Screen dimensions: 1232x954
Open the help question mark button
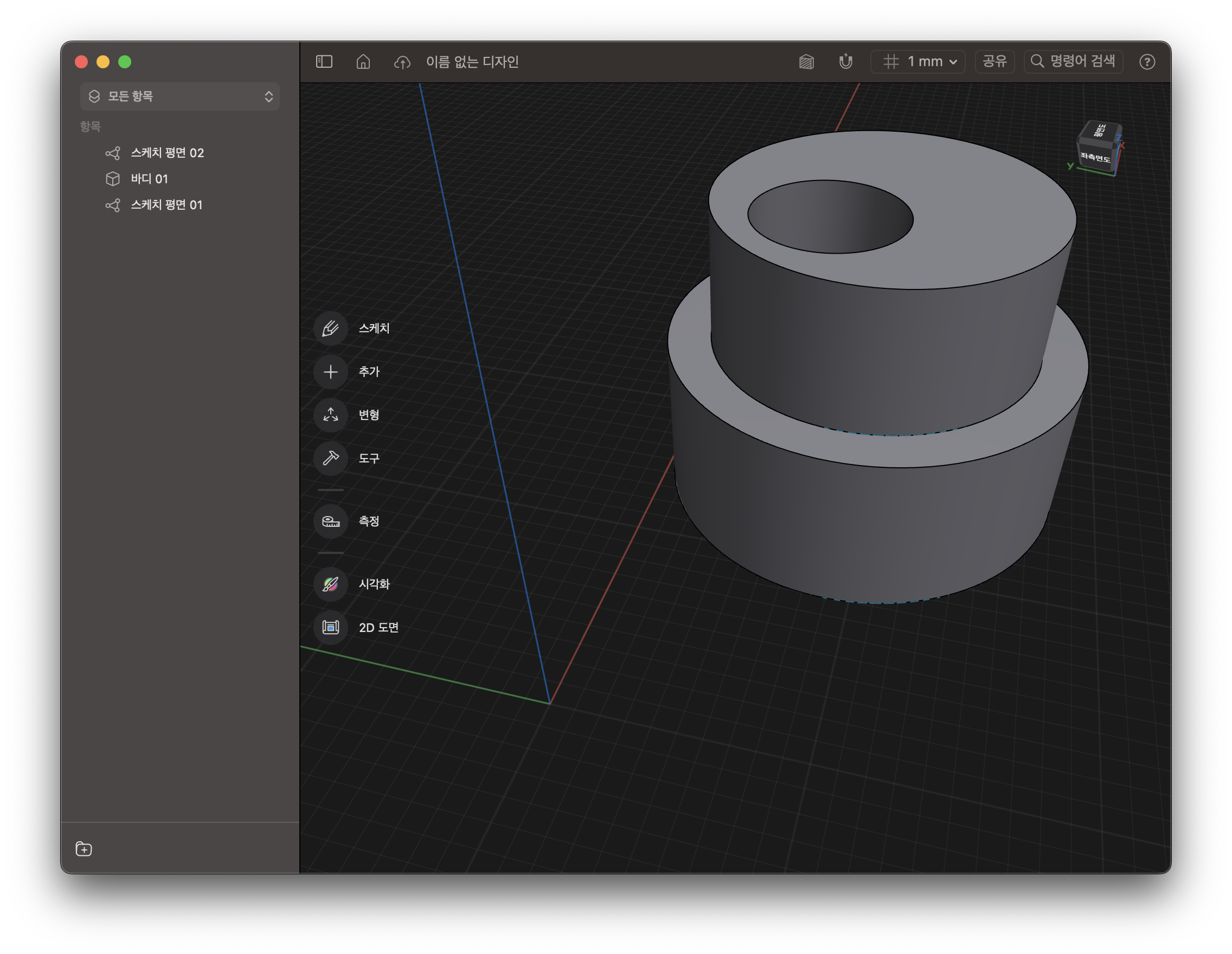pyautogui.click(x=1147, y=61)
